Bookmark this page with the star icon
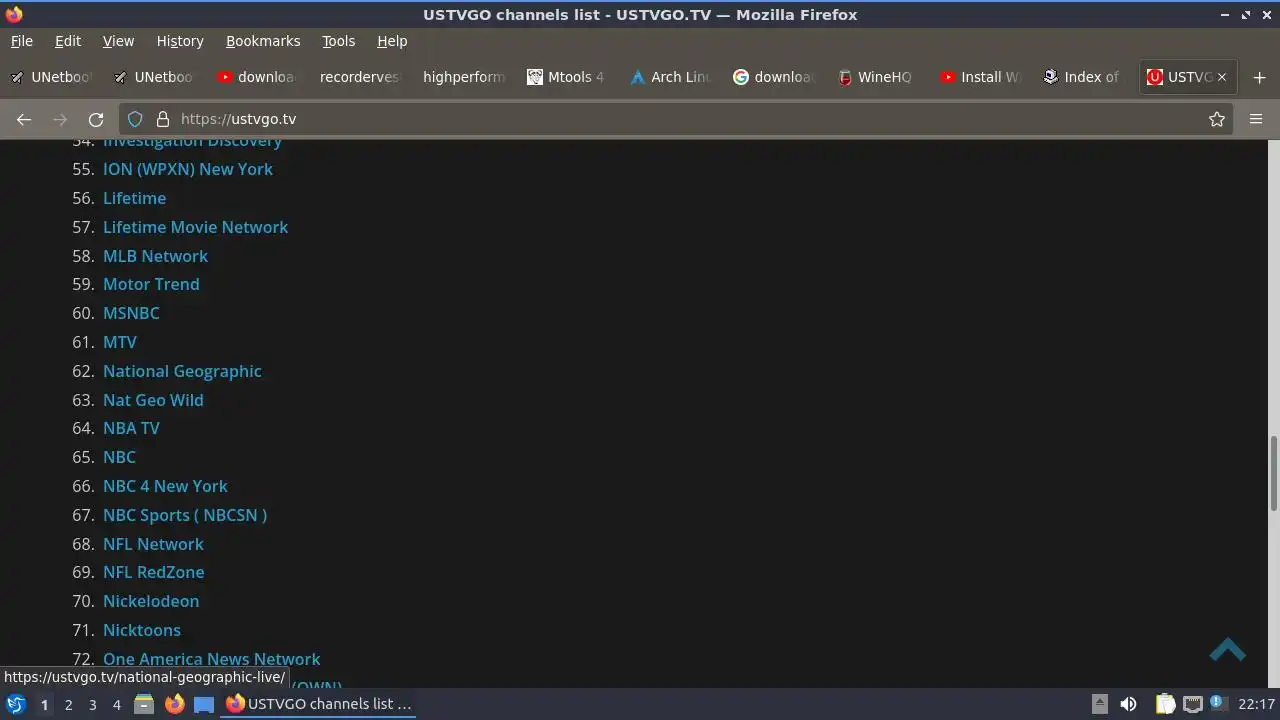 [1217, 119]
